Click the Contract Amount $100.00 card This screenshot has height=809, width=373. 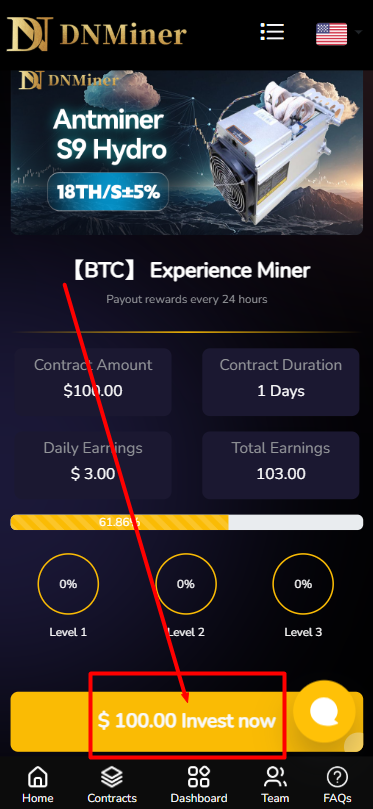tap(93, 382)
